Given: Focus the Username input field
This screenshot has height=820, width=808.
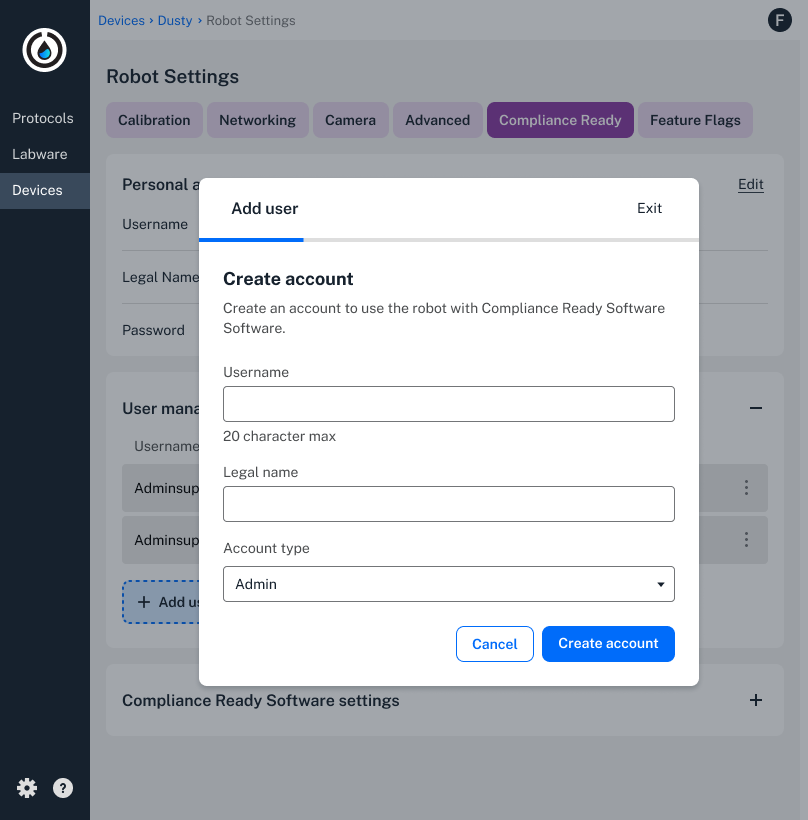Looking at the screenshot, I should pyautogui.click(x=449, y=404).
